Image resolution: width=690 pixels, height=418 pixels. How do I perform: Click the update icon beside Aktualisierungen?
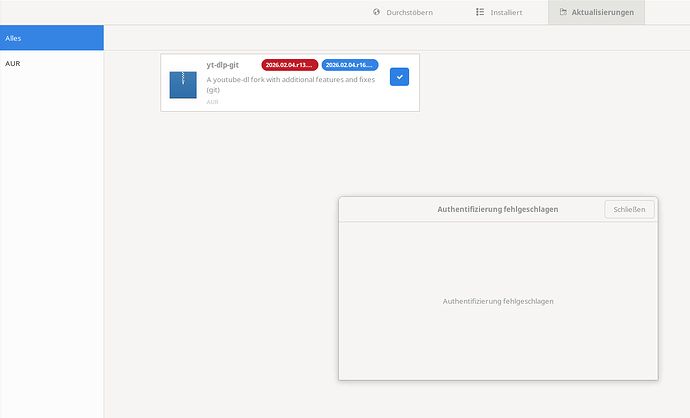563,12
